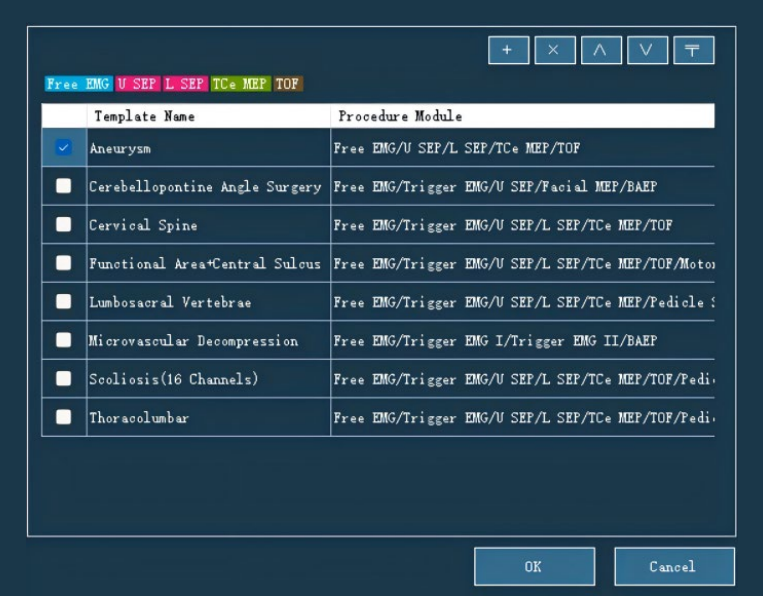Select the Microvascular Decompression template row
The image size is (764, 597).
(x=193, y=341)
